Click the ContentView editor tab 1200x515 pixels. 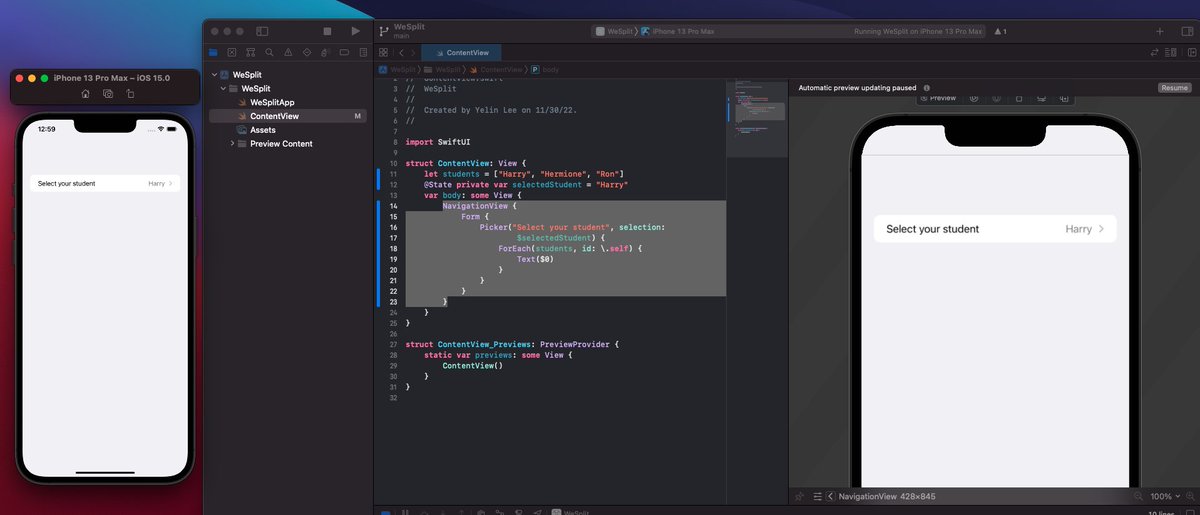(x=461, y=52)
